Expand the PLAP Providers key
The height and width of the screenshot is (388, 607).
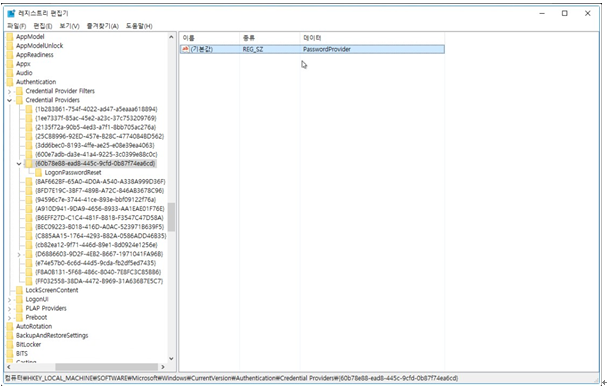(10, 309)
